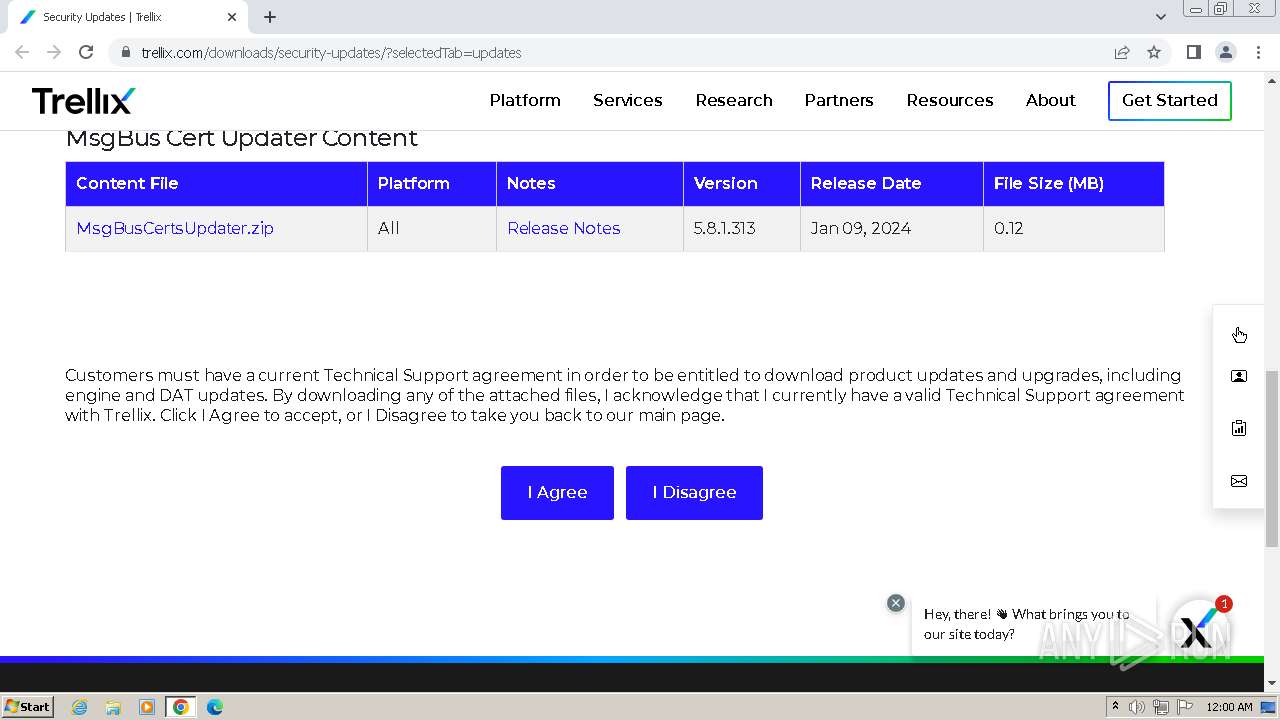Click the file size cell 0.12
1280x720 pixels.
click(x=1074, y=229)
